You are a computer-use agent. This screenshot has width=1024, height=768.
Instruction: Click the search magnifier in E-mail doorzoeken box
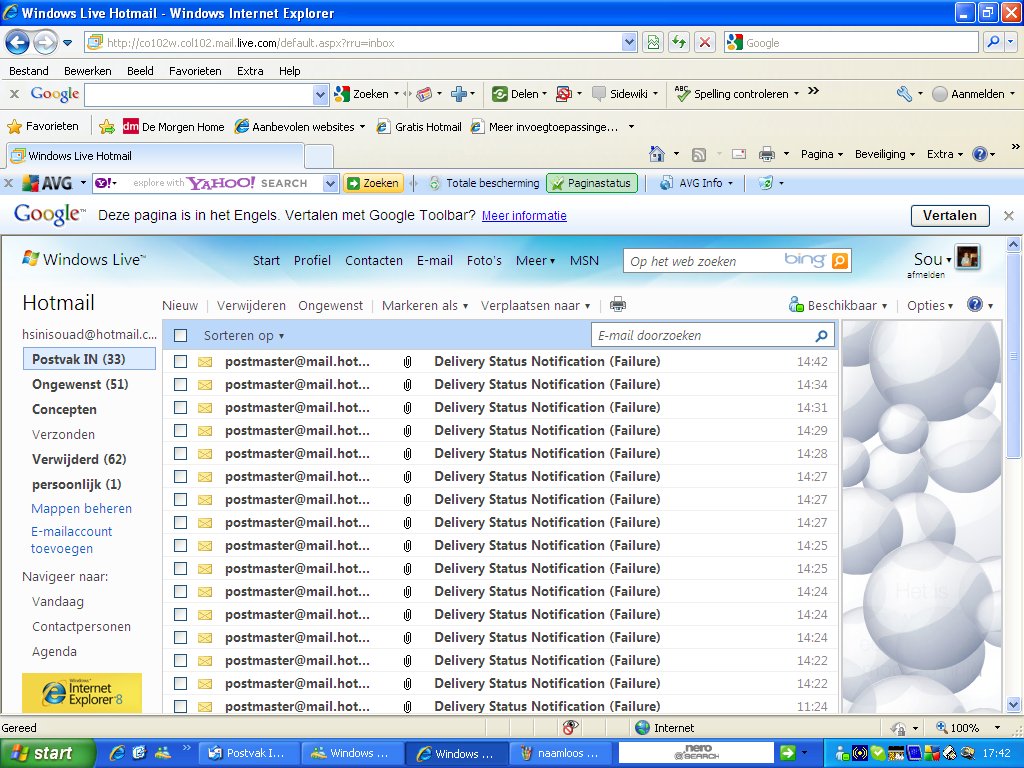[x=822, y=336]
